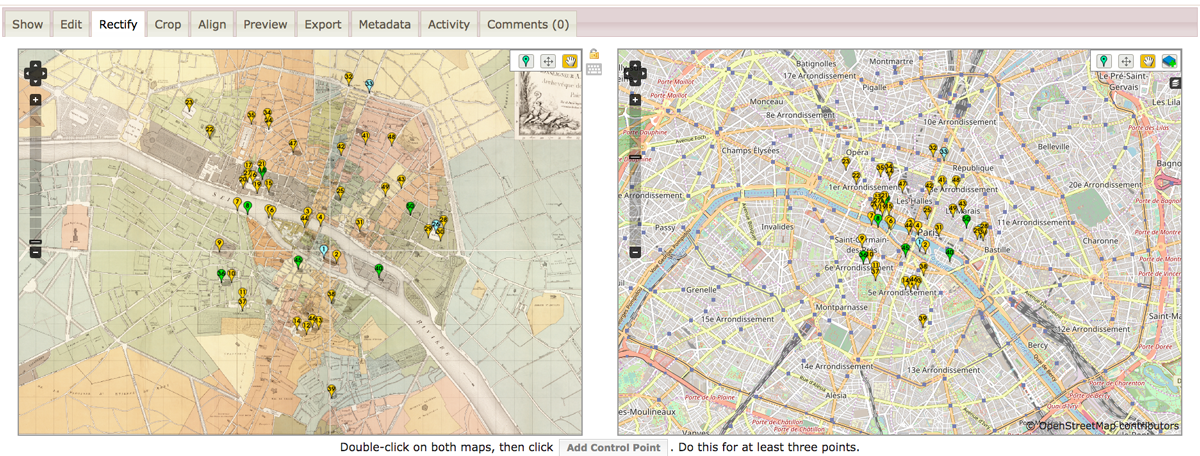Toggle the padlock icon between the maps

pyautogui.click(x=594, y=54)
